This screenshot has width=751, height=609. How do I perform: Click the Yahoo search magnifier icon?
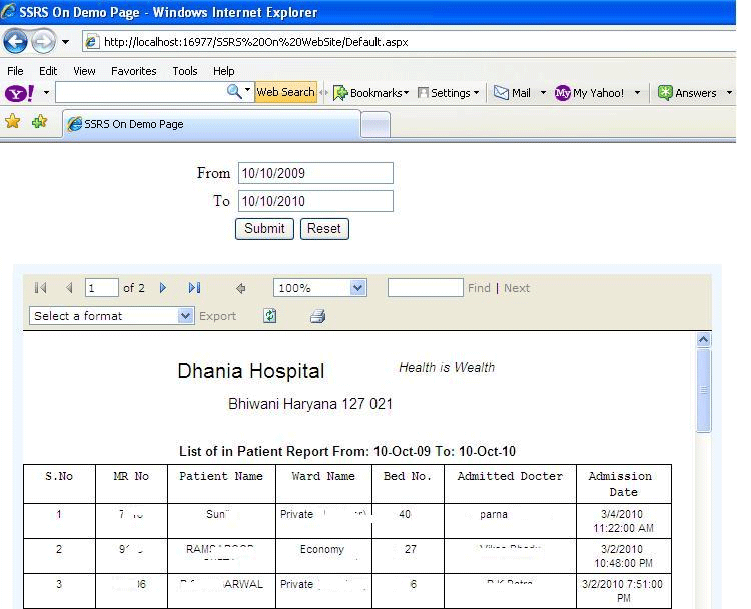click(x=234, y=91)
